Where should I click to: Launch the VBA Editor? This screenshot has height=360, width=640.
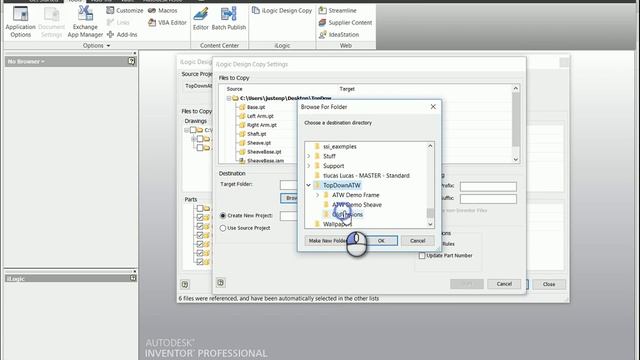[x=167, y=22]
